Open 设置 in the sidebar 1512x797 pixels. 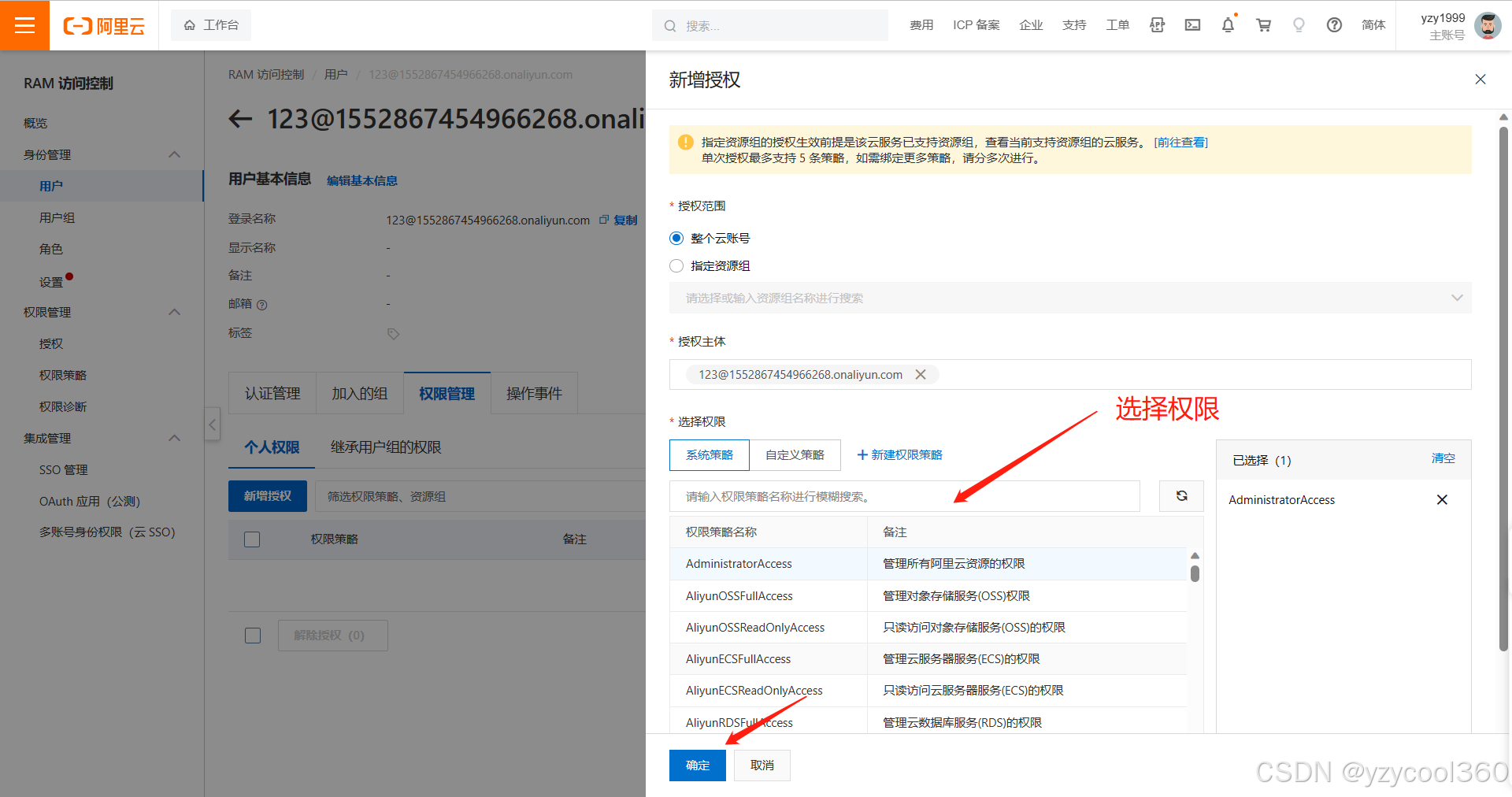51,282
